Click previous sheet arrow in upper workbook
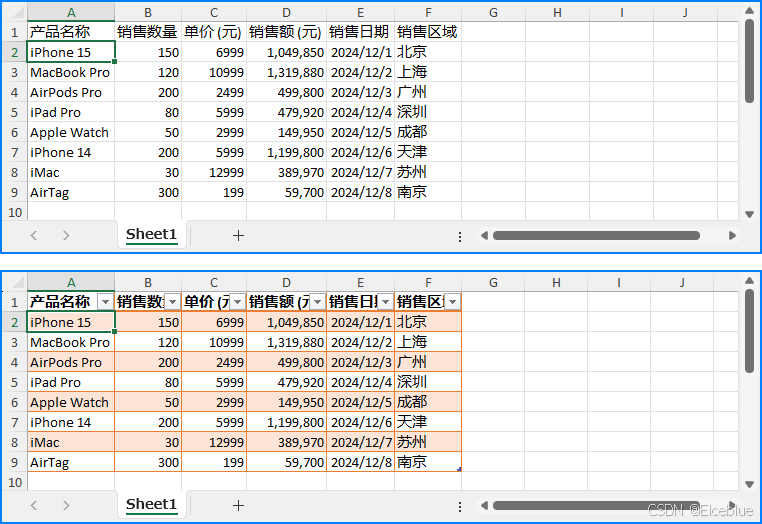762x524 pixels. click(34, 236)
